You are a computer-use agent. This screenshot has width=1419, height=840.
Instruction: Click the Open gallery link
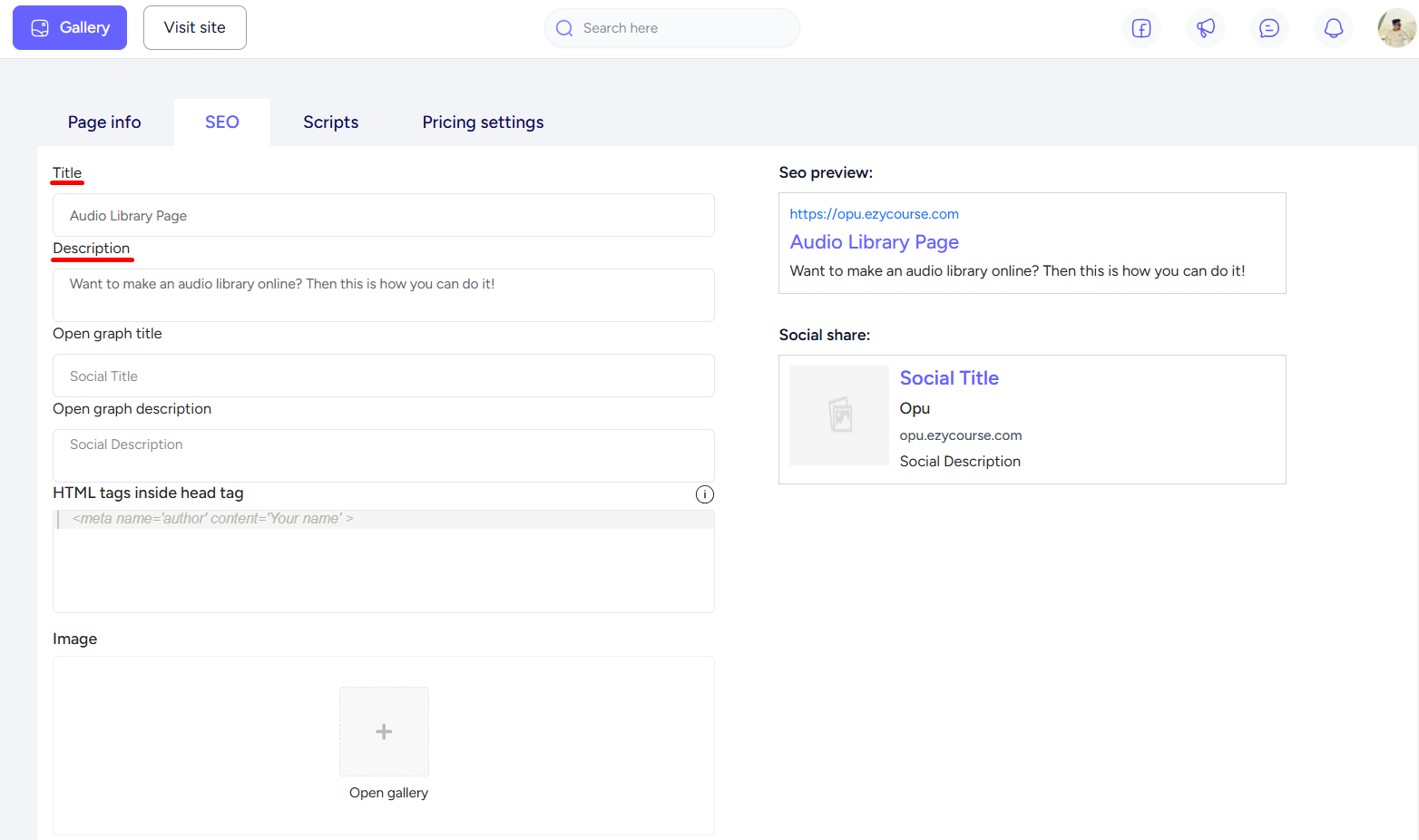388,793
